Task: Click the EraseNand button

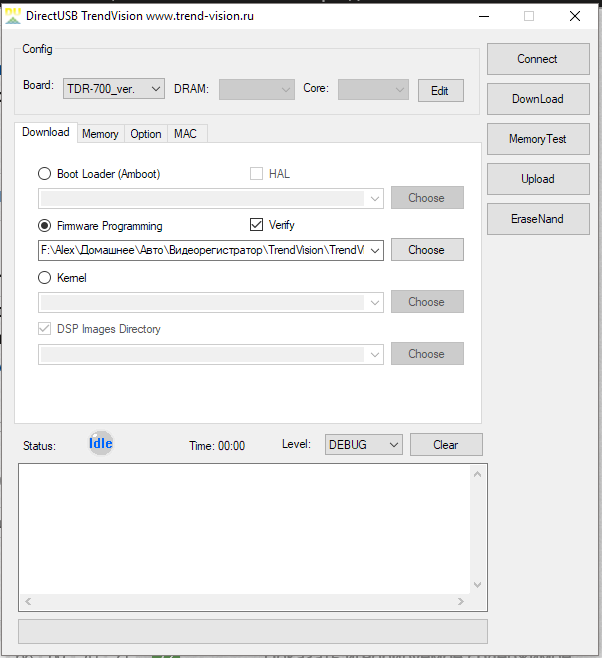Action: coord(537,219)
